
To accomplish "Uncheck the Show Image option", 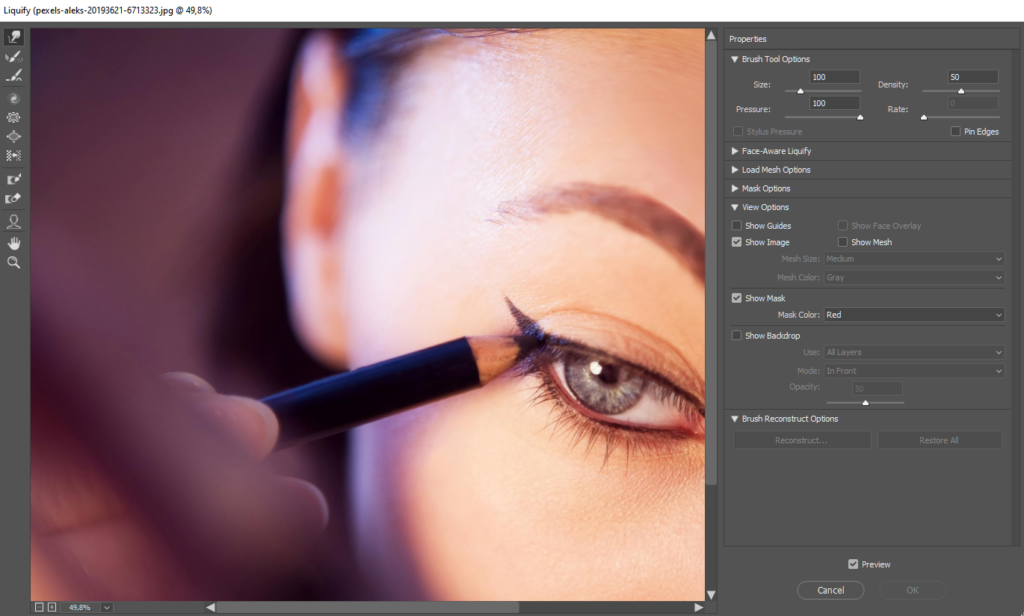I will click(x=737, y=241).
